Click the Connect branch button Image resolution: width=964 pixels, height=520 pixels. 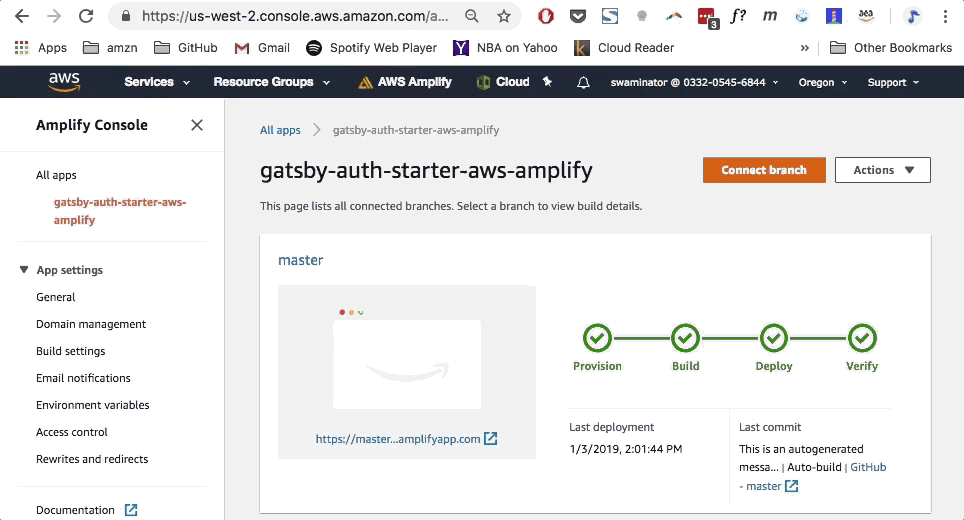tap(764, 170)
